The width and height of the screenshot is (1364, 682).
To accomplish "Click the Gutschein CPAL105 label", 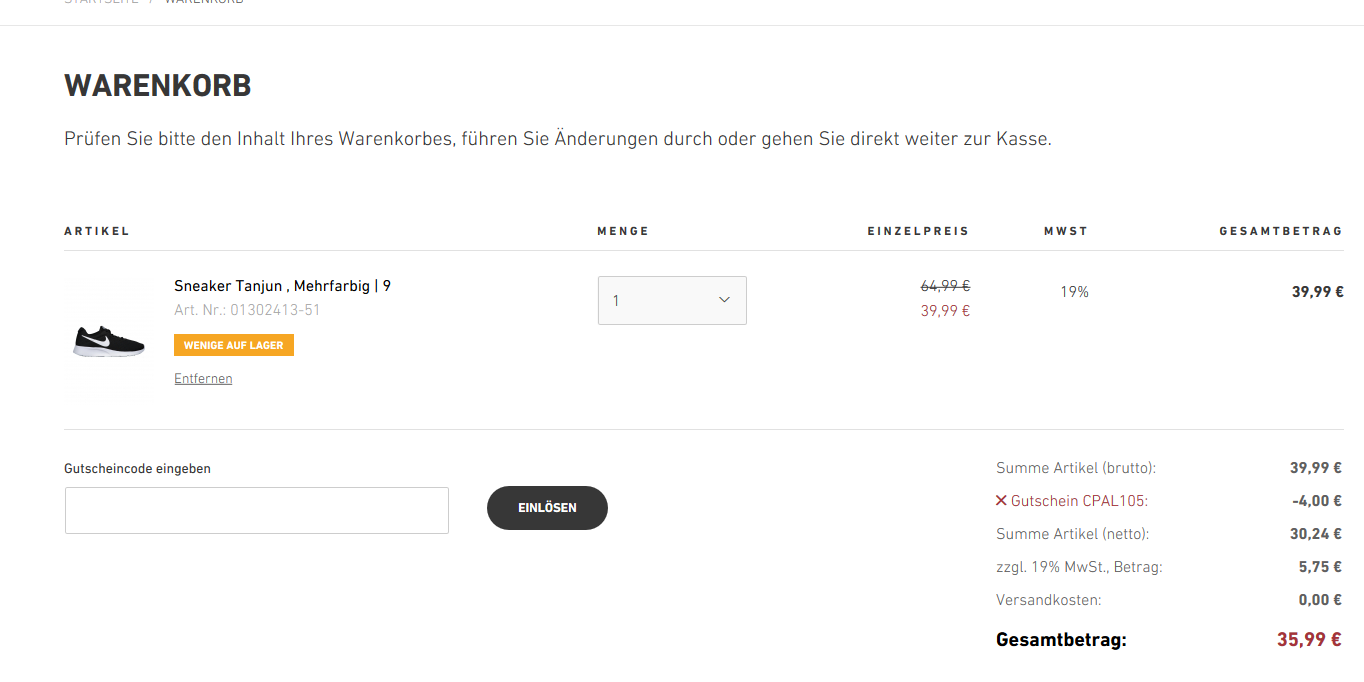I will 1079,501.
